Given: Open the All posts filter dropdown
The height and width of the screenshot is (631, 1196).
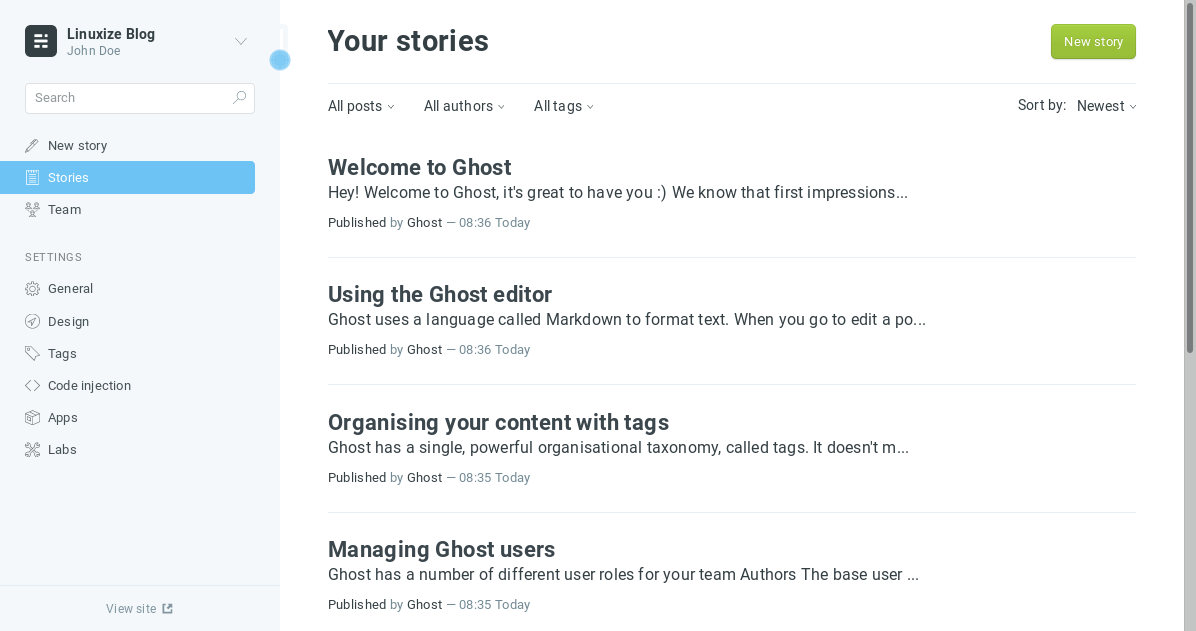Looking at the screenshot, I should [x=361, y=106].
